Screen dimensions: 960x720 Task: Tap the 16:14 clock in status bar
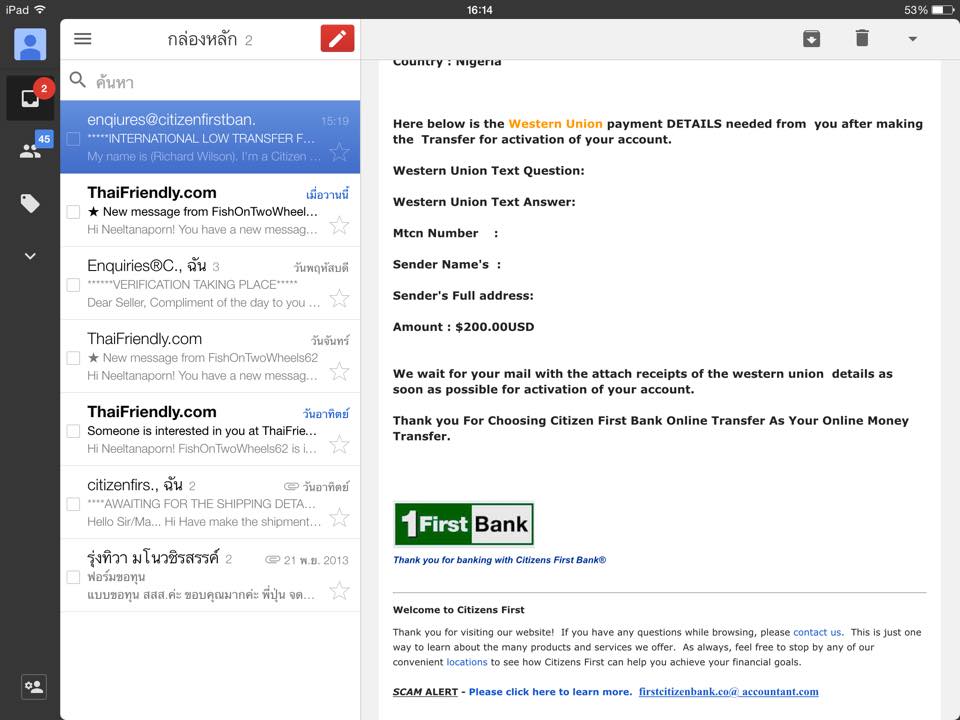479,10
